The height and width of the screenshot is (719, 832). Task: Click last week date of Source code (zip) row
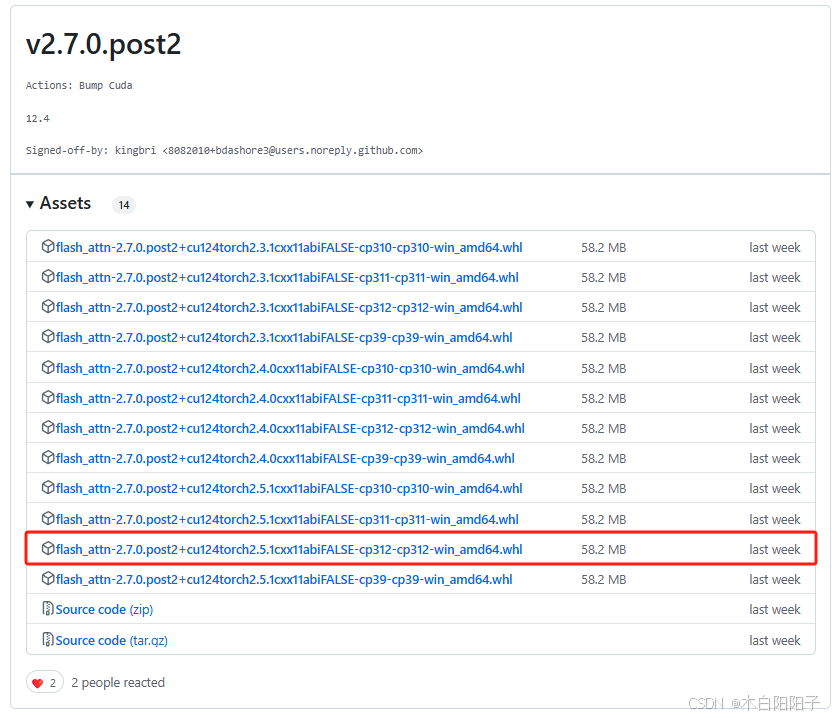click(775, 610)
